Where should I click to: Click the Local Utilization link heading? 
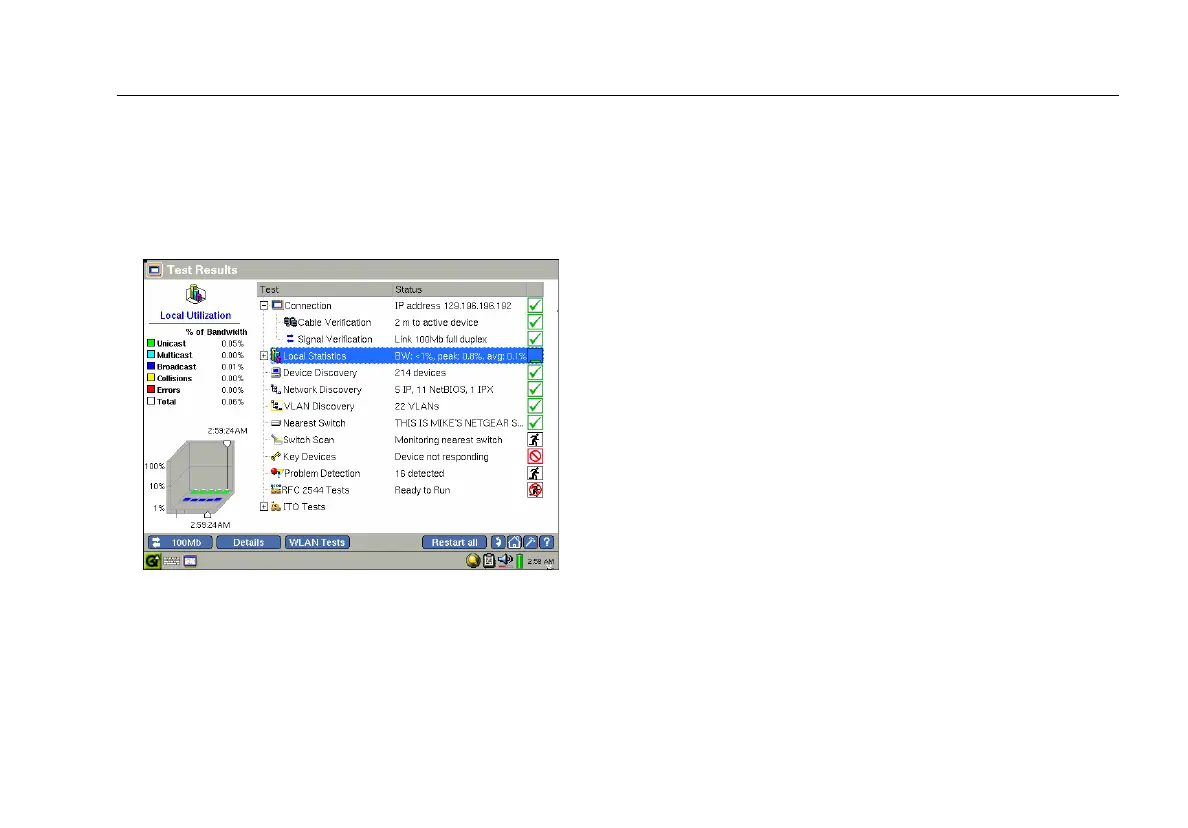coord(195,315)
